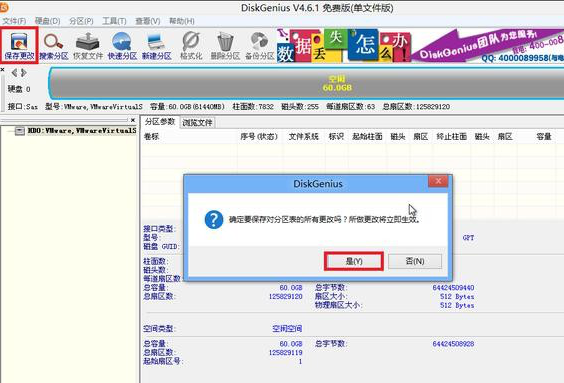Click the 64424508928 total bytes value
This screenshot has height=383, width=564.
pyautogui.click(x=453, y=344)
